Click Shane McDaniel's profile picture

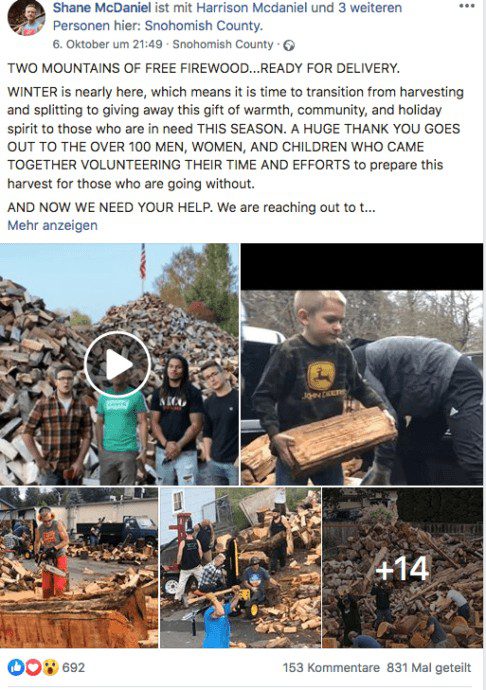tap(26, 18)
